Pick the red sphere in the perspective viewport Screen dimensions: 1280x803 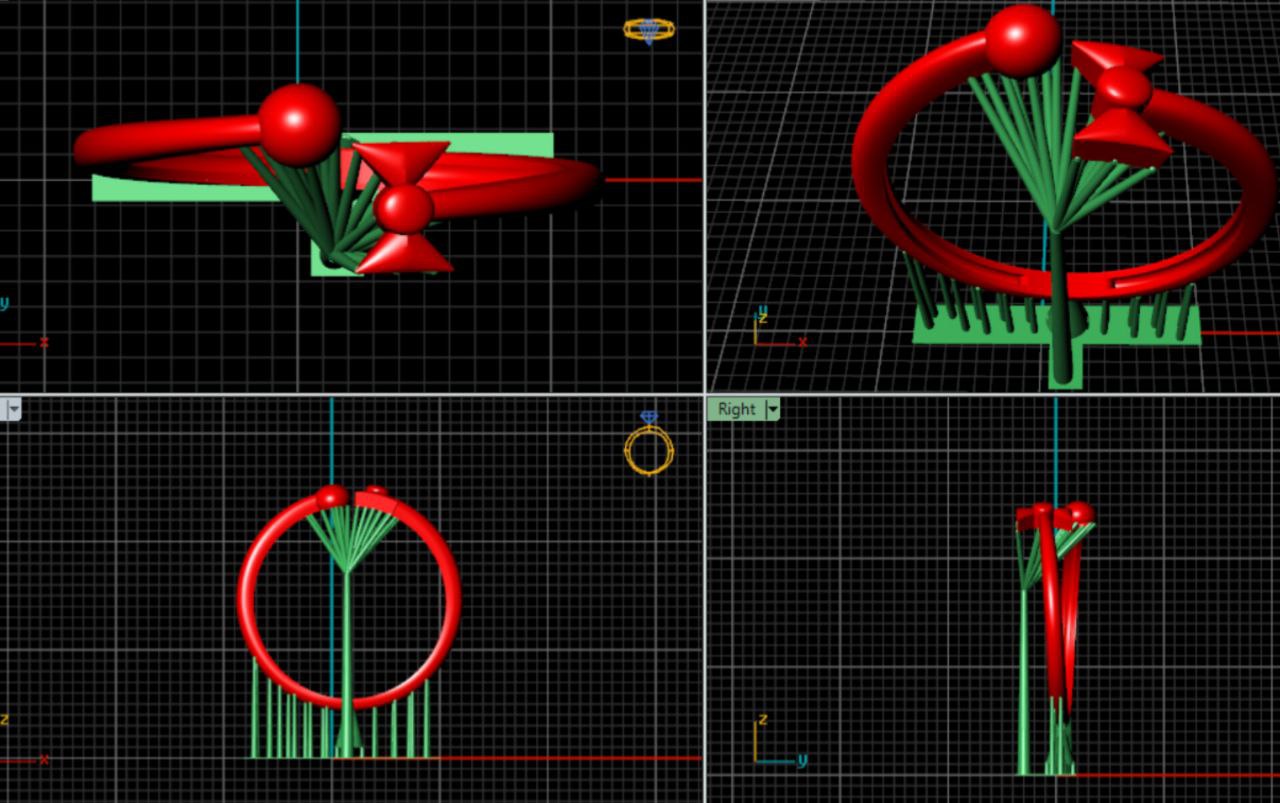point(1022,41)
